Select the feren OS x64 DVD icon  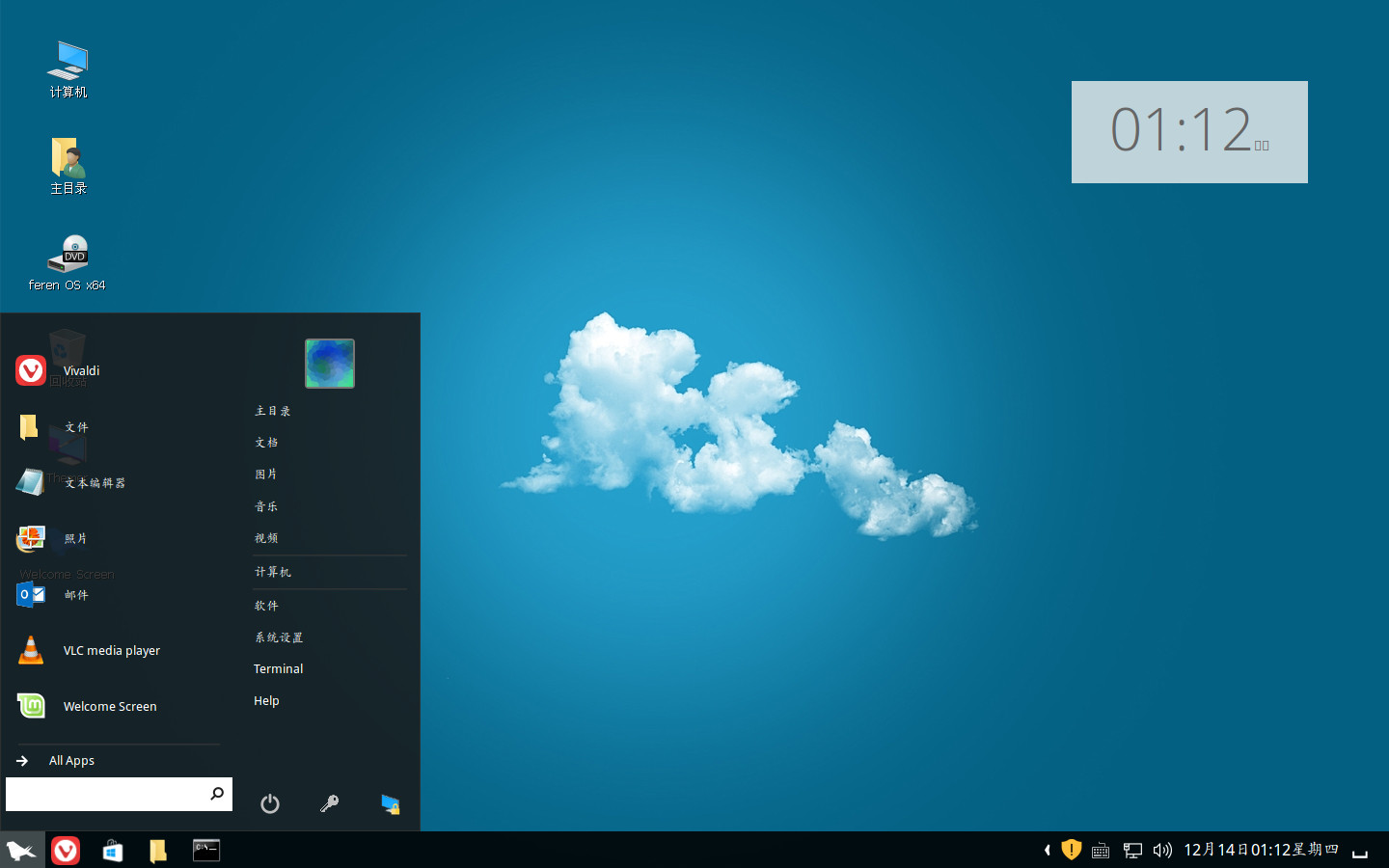click(x=68, y=262)
